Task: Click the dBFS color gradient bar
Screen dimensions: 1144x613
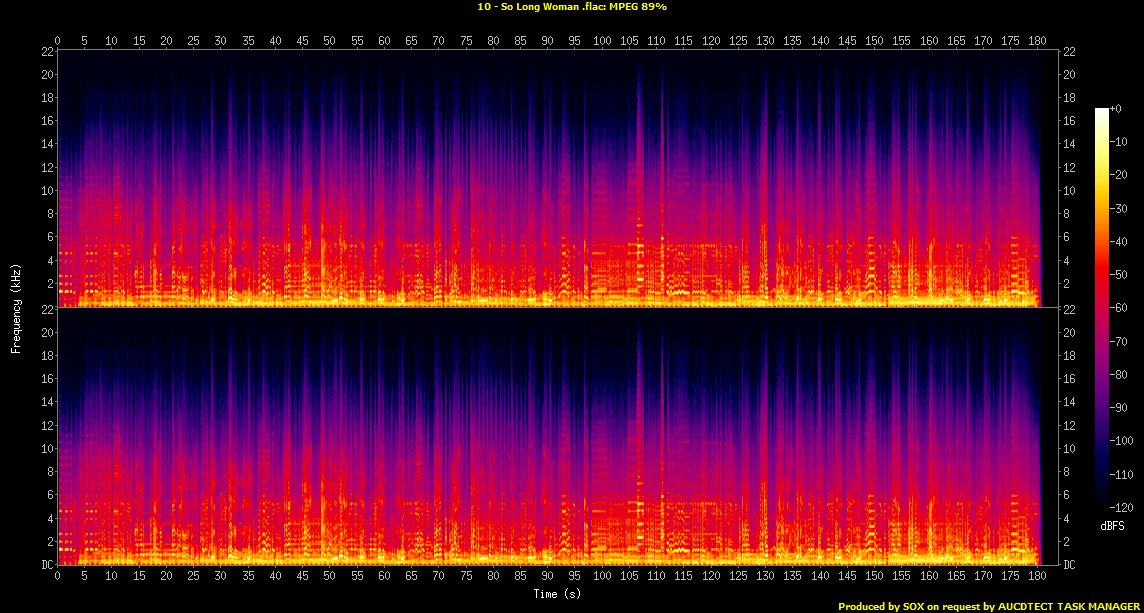Action: [1102, 307]
